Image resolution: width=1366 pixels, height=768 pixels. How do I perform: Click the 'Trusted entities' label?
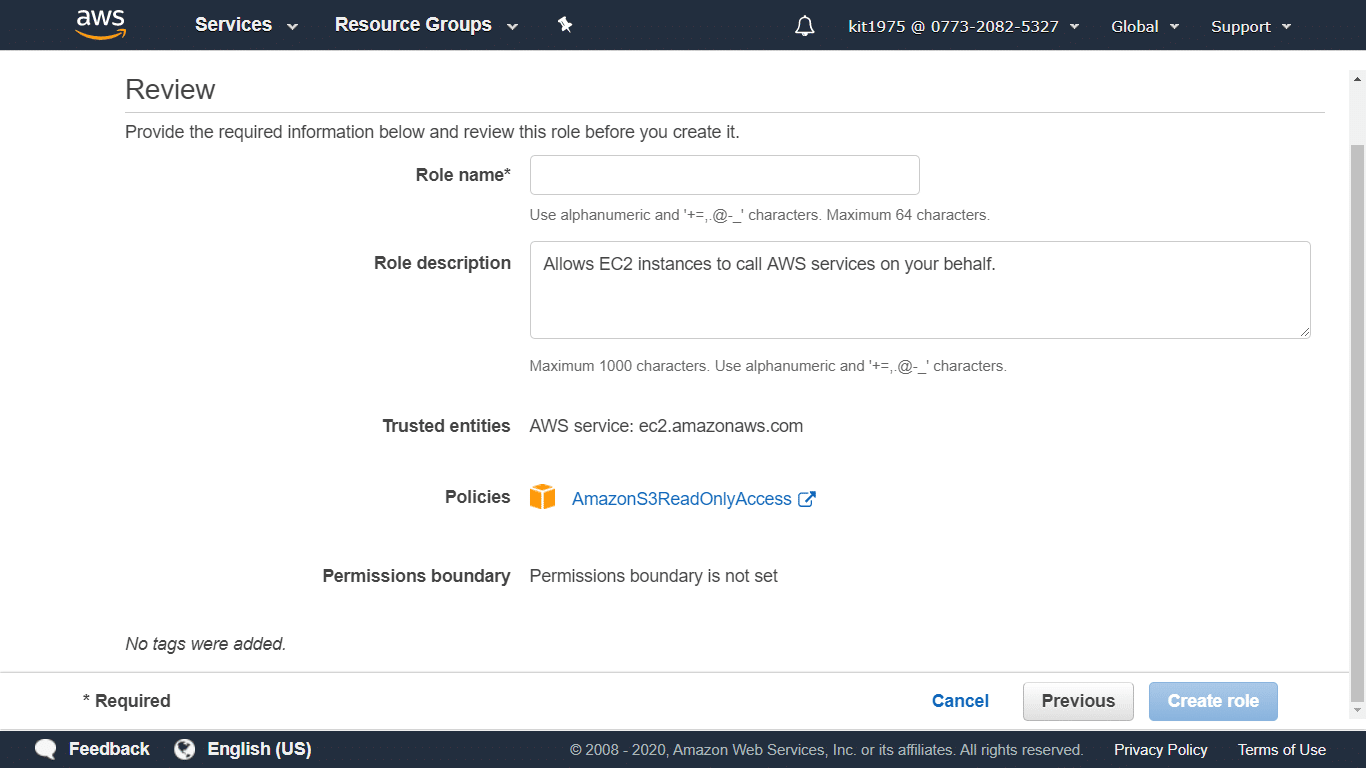point(446,426)
